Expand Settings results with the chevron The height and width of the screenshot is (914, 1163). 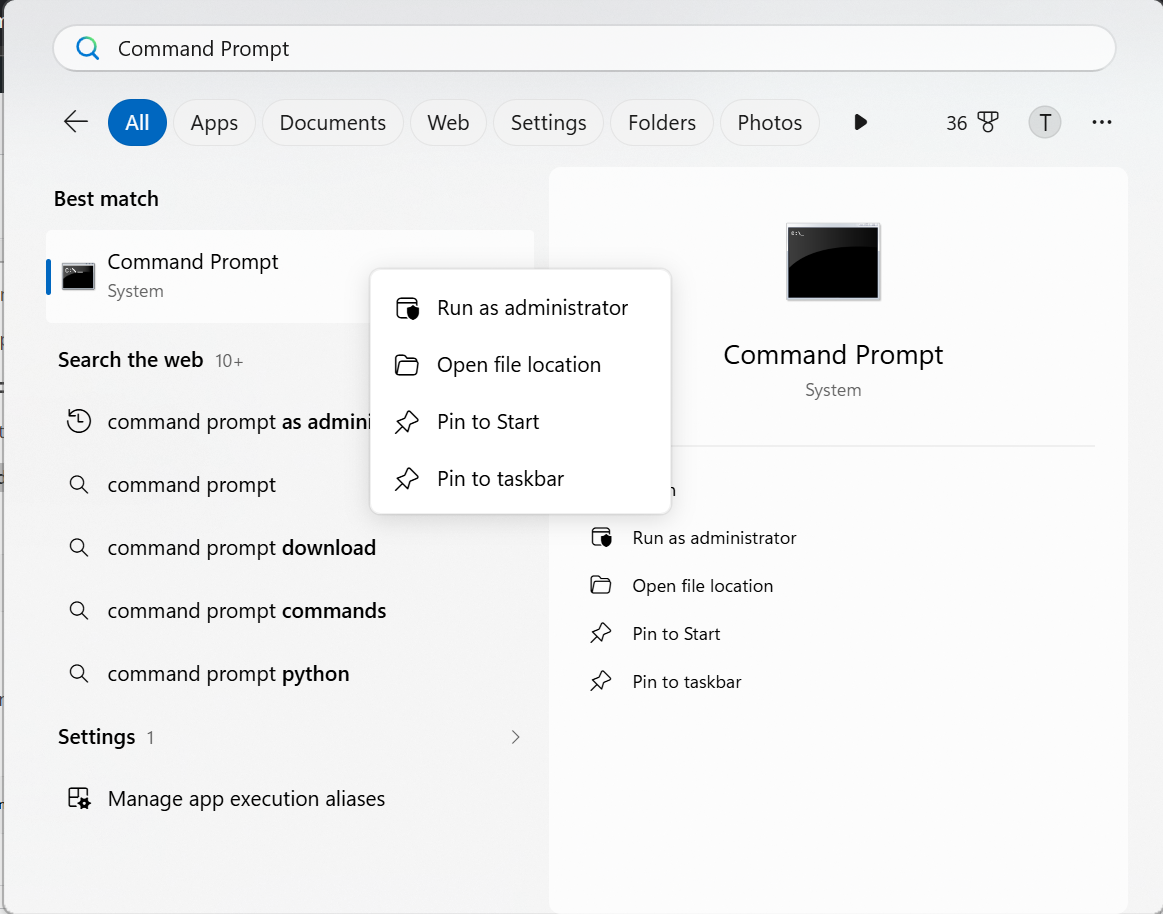515,737
